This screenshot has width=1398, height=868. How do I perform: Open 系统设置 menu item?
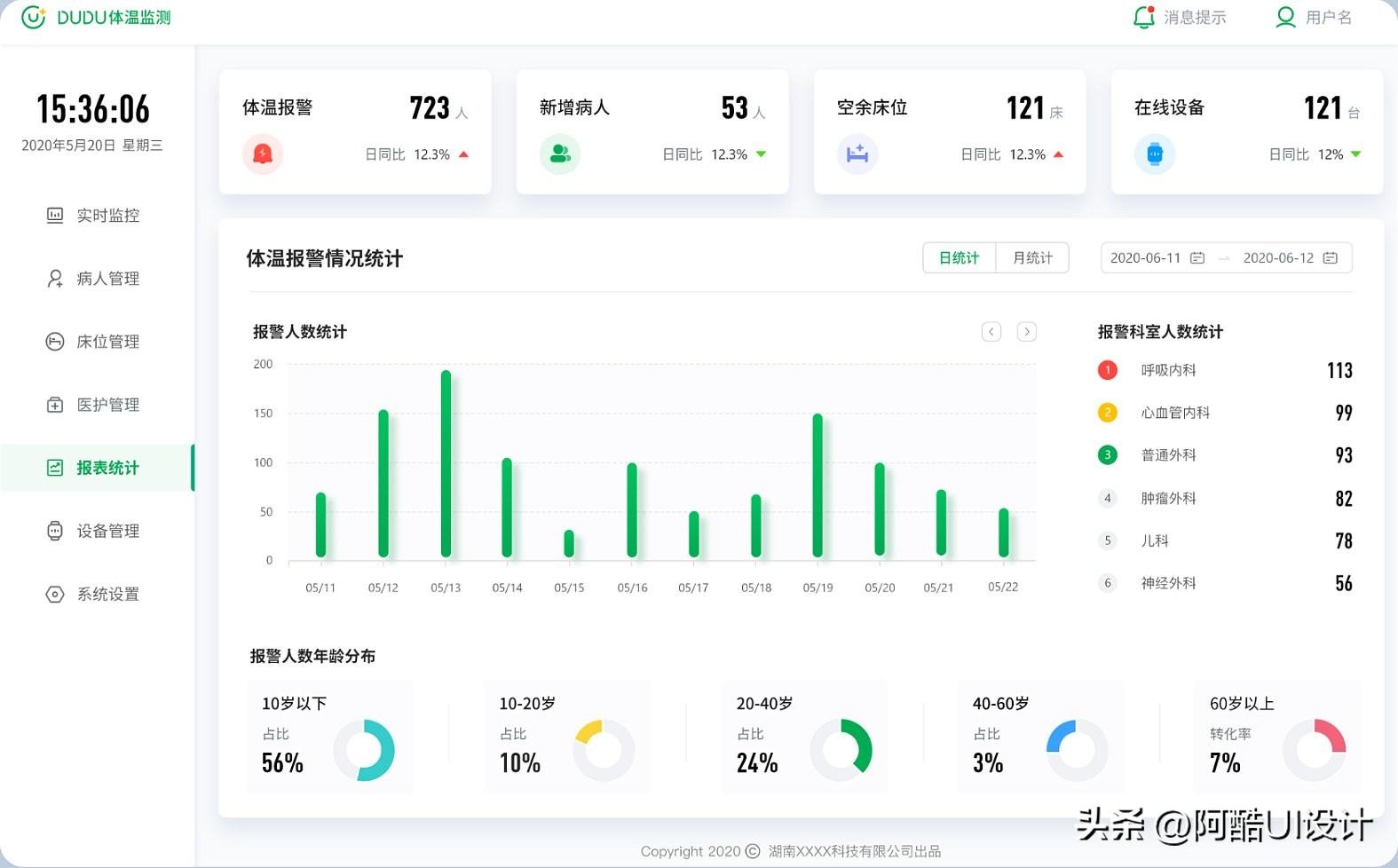click(x=97, y=595)
